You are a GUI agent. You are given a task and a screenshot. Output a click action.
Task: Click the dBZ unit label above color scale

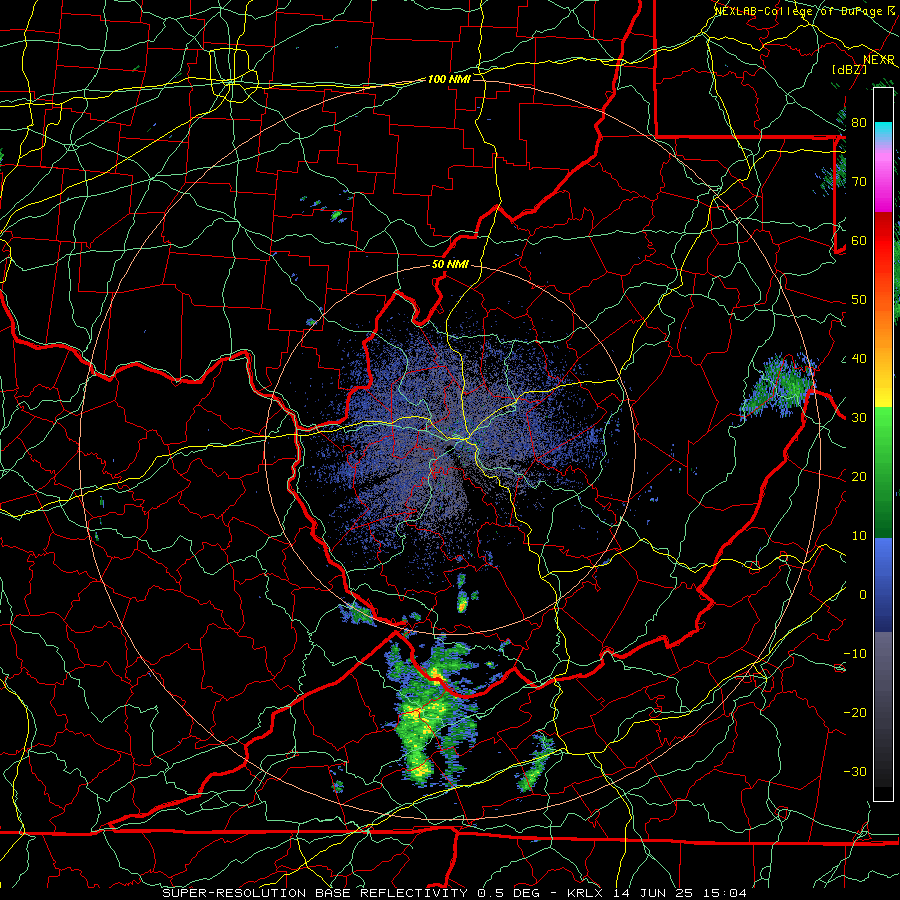point(849,70)
